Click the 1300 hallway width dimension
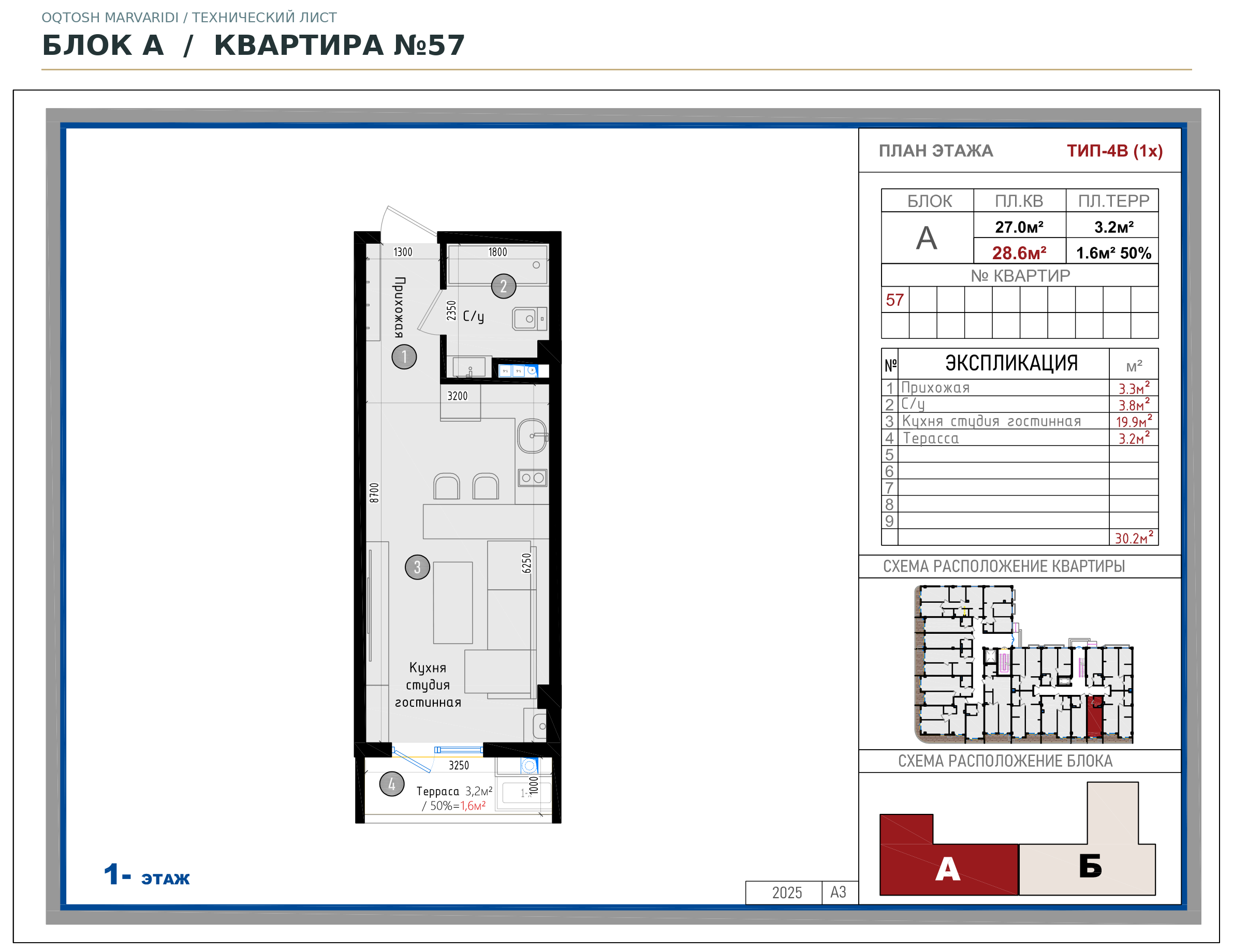Screen dimensions: 1233x952 403,251
